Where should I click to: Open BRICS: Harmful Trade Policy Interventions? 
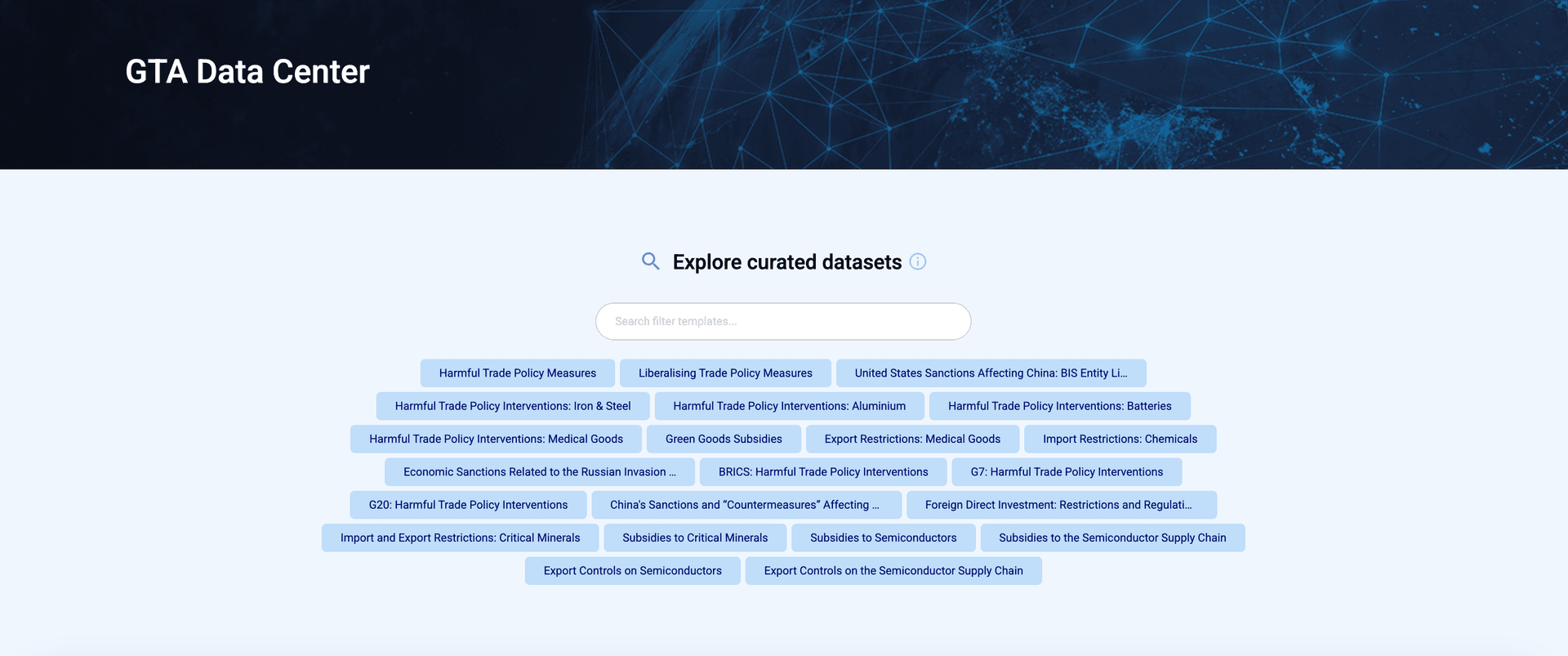pyautogui.click(x=823, y=472)
